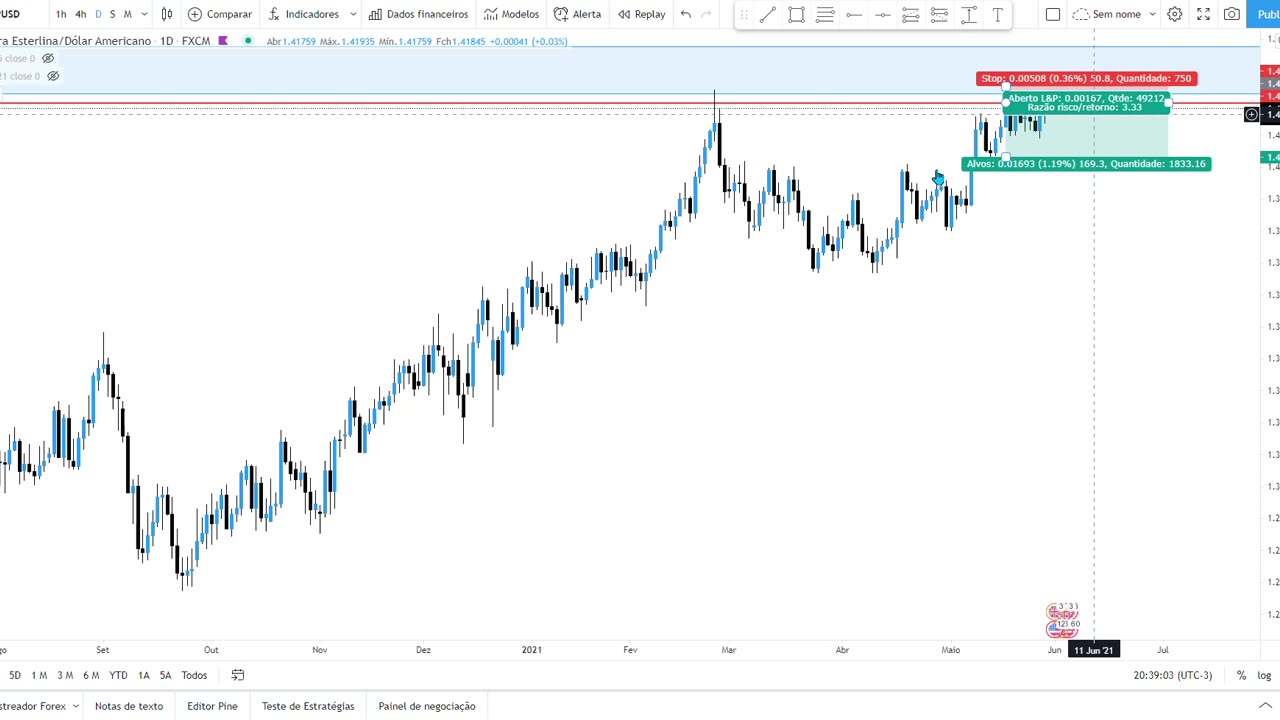The width and height of the screenshot is (1280, 720).
Task: Select the trend line drawing tool
Action: [767, 14]
